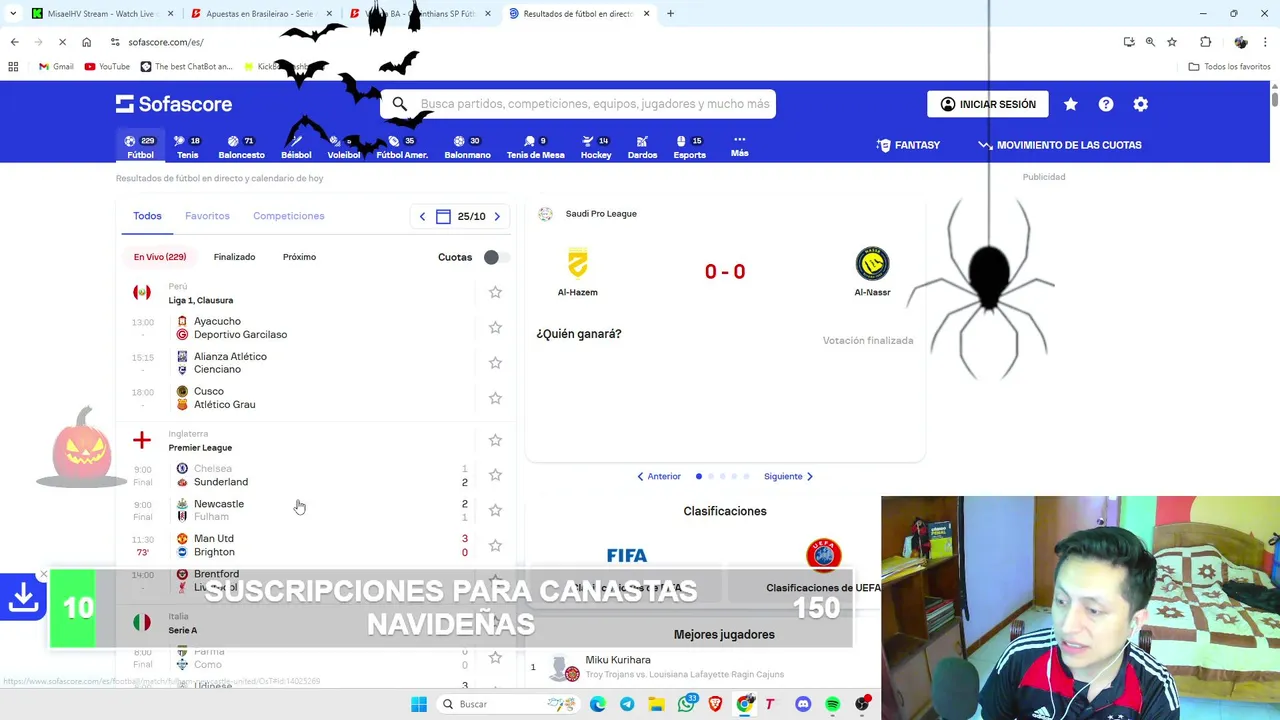Image resolution: width=1280 pixels, height=720 pixels.
Task: Open Sofascore settings gear
Action: [x=1141, y=104]
